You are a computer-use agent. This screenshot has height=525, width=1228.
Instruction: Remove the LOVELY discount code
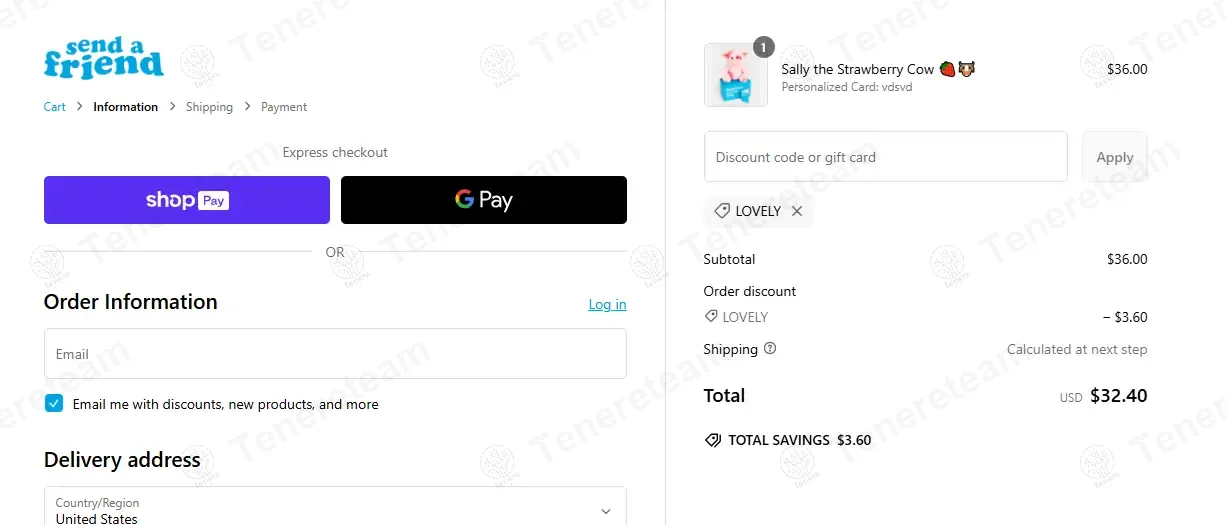(797, 211)
